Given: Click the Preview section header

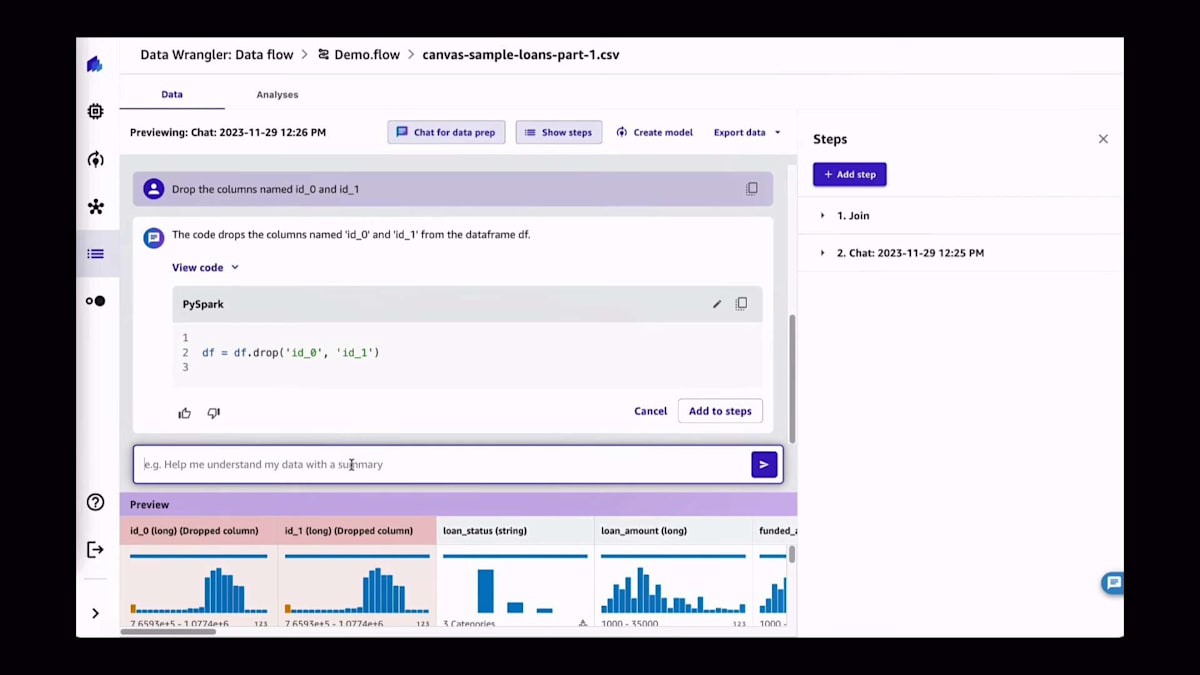Looking at the screenshot, I should (458, 504).
